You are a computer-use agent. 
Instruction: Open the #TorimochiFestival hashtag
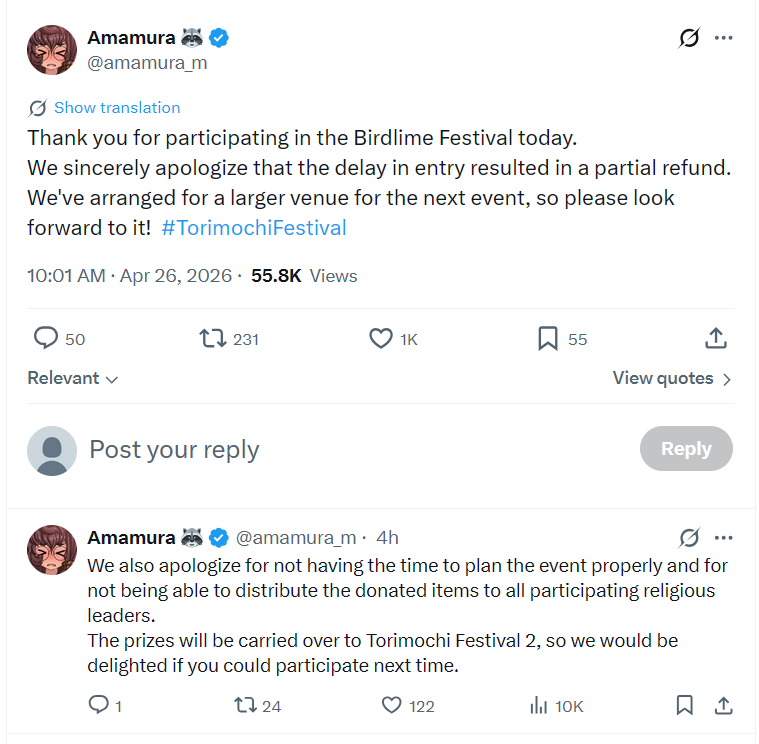[254, 228]
